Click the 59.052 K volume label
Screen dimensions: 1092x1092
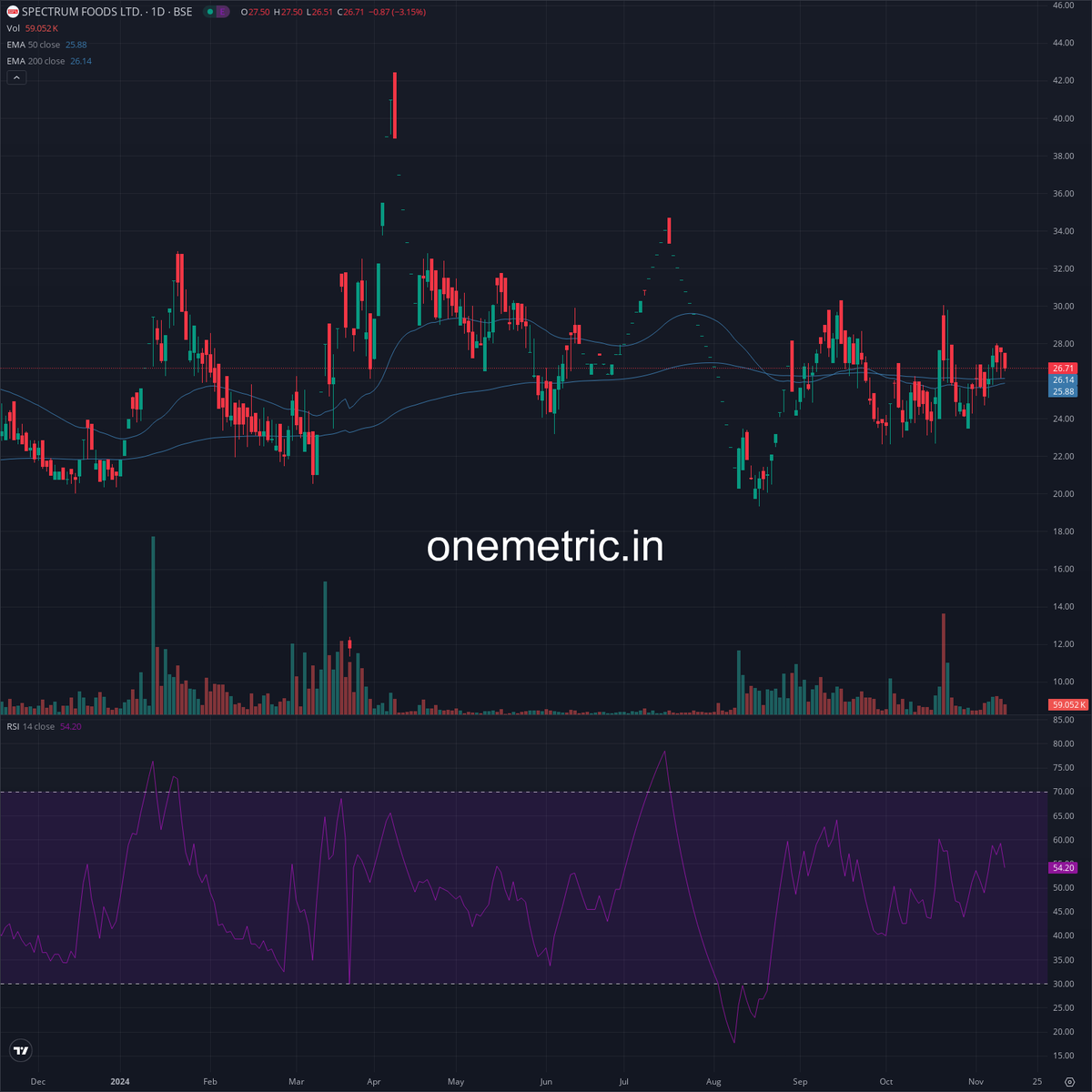pyautogui.click(x=1068, y=704)
